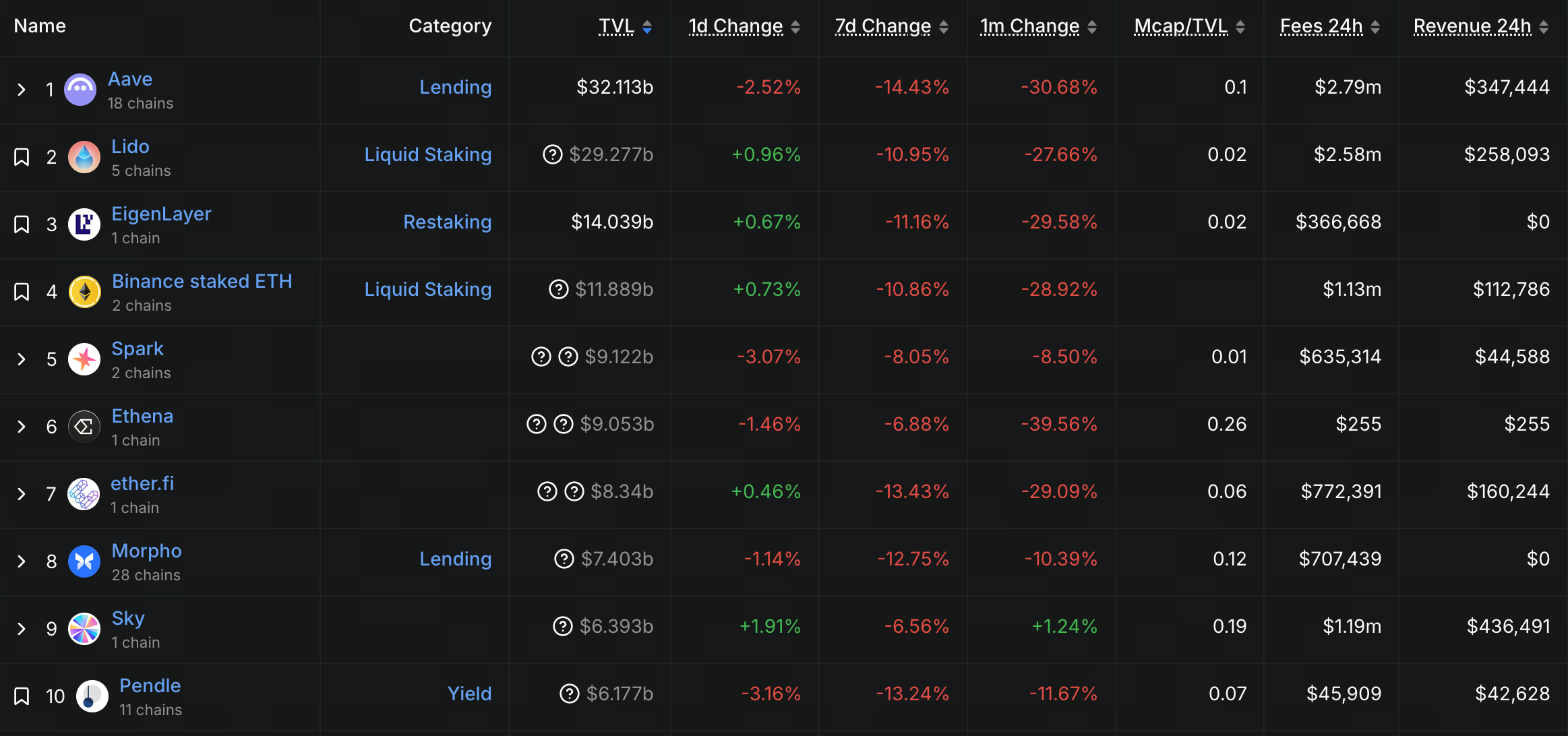Image resolution: width=1568 pixels, height=736 pixels.
Task: Click the Ethena logo
Action: (84, 426)
